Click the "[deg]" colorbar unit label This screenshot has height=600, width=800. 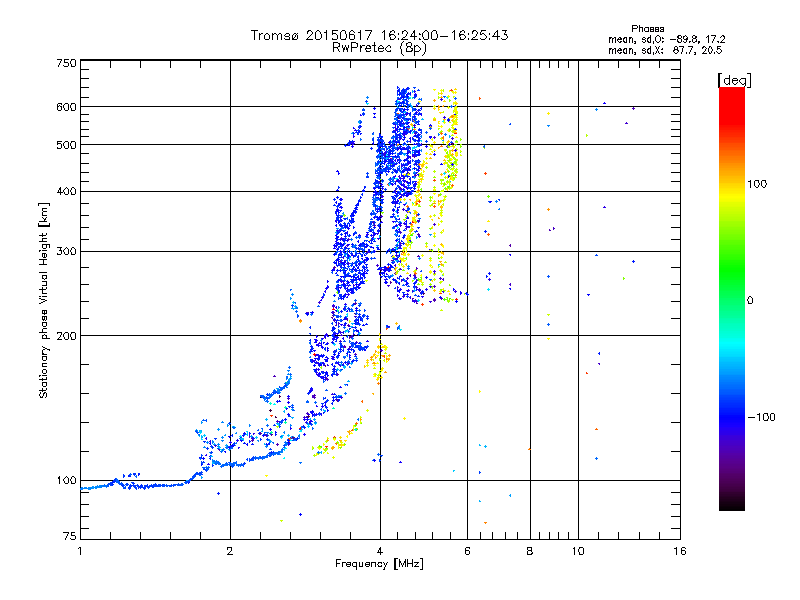(734, 80)
